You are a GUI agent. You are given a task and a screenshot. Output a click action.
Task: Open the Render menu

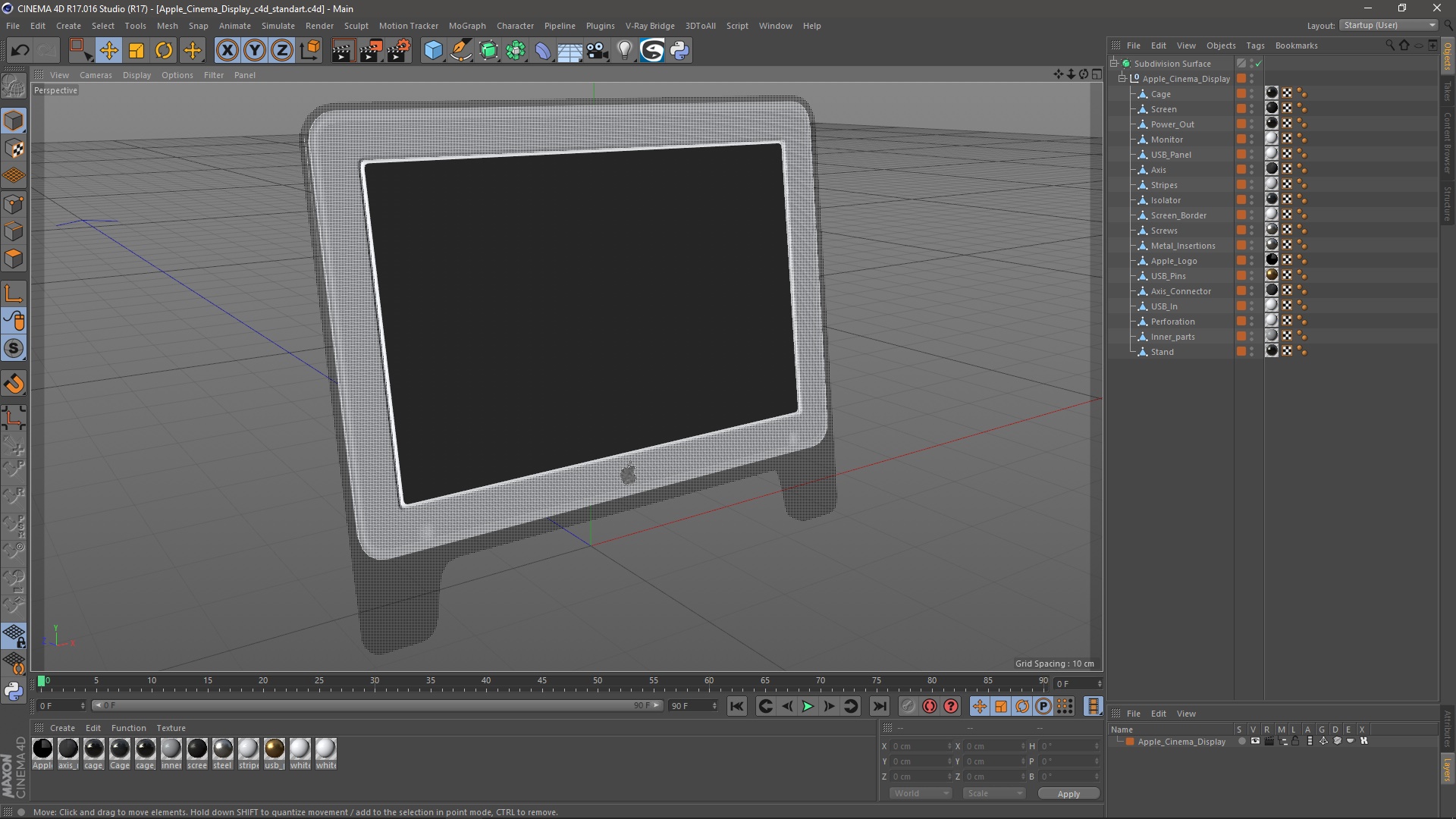coord(319,26)
